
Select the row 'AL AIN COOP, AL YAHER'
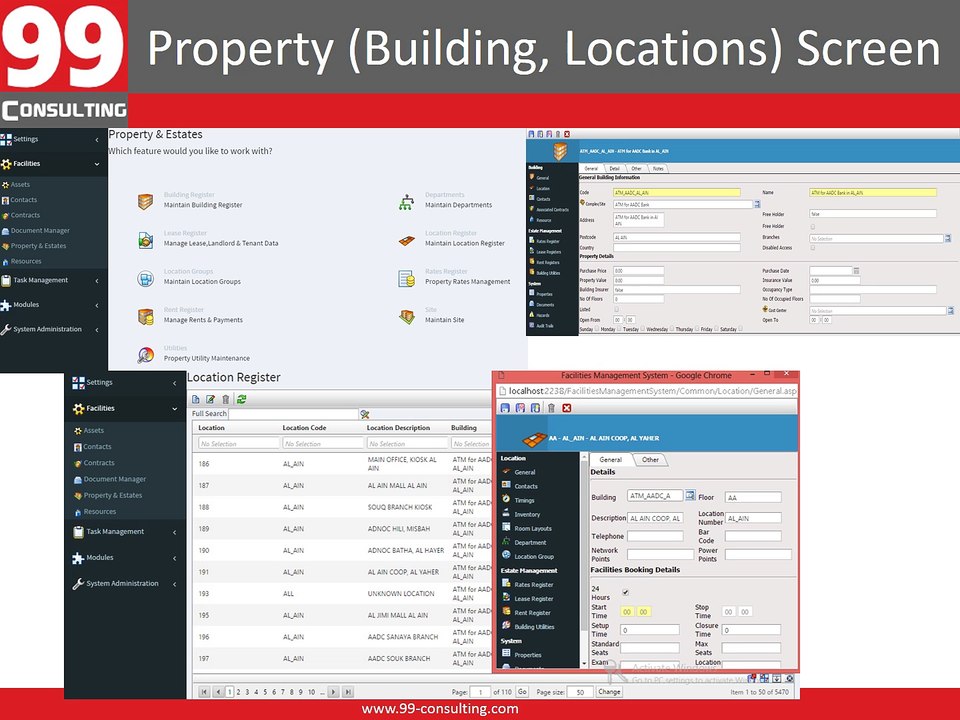343,572
